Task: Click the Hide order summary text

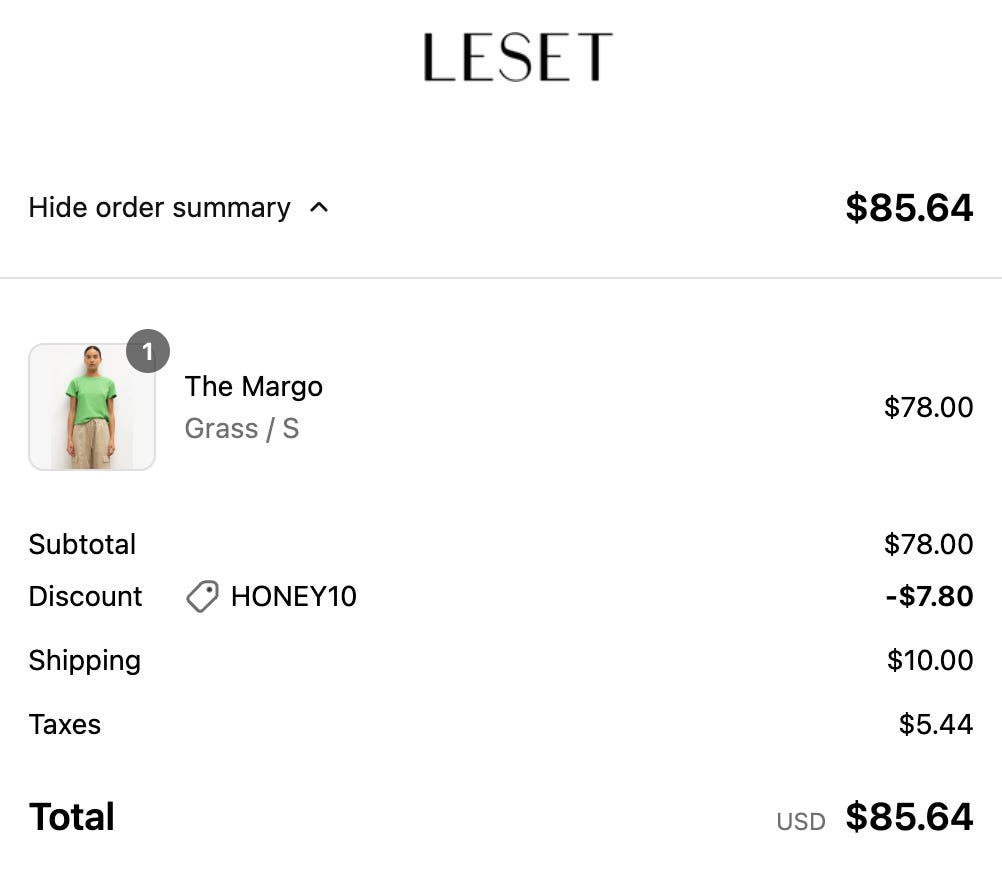Action: (160, 208)
